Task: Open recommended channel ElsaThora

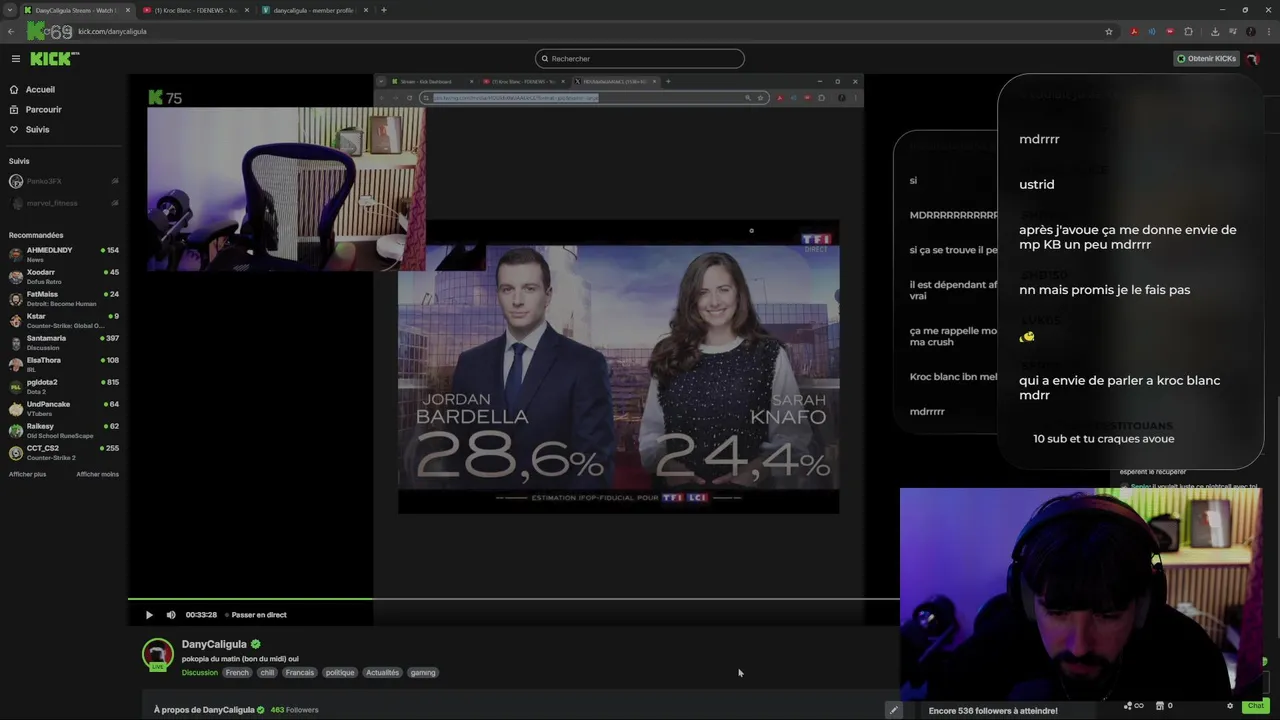Action: [64, 364]
